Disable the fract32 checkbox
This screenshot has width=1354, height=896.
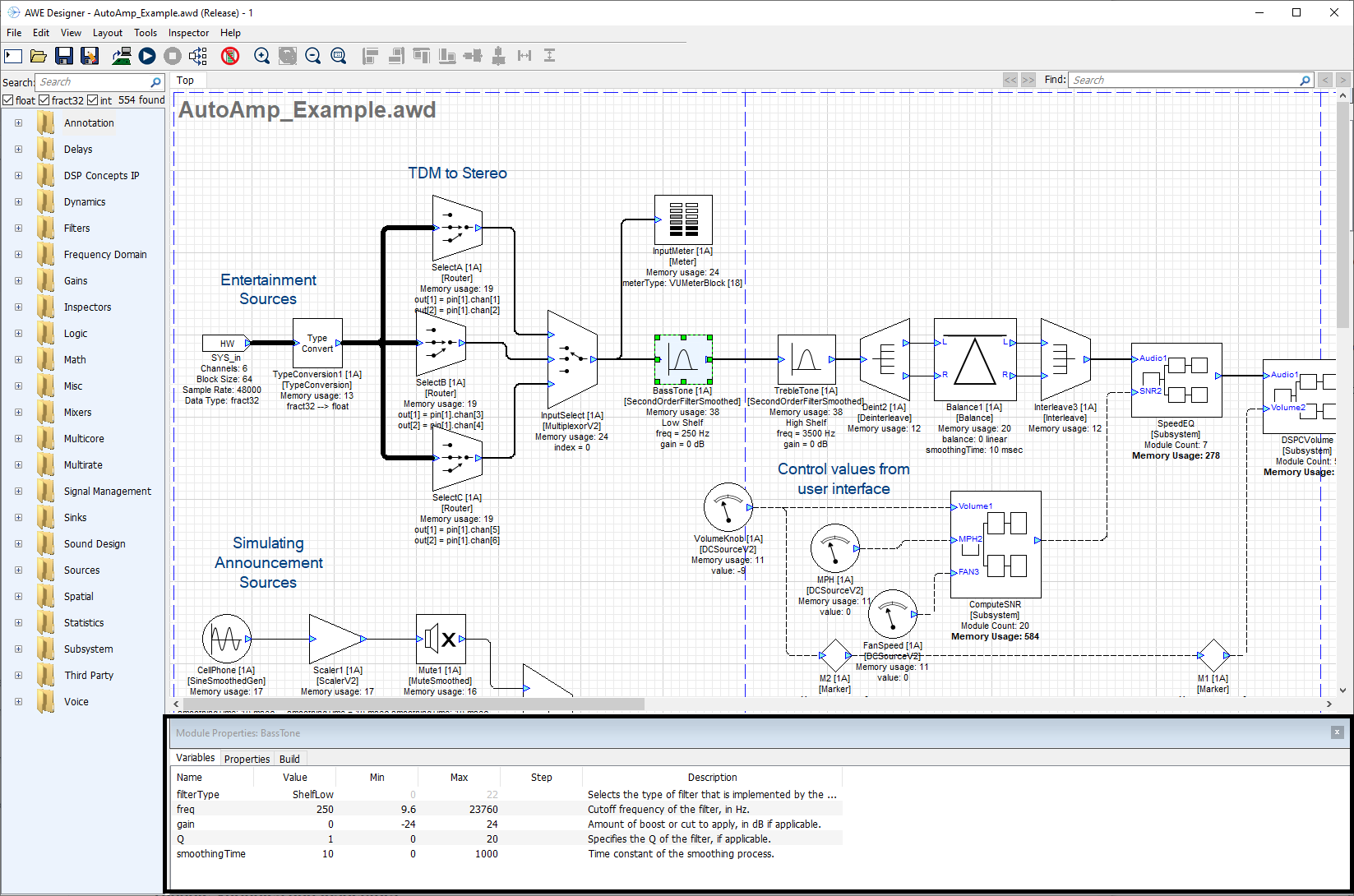[44, 99]
